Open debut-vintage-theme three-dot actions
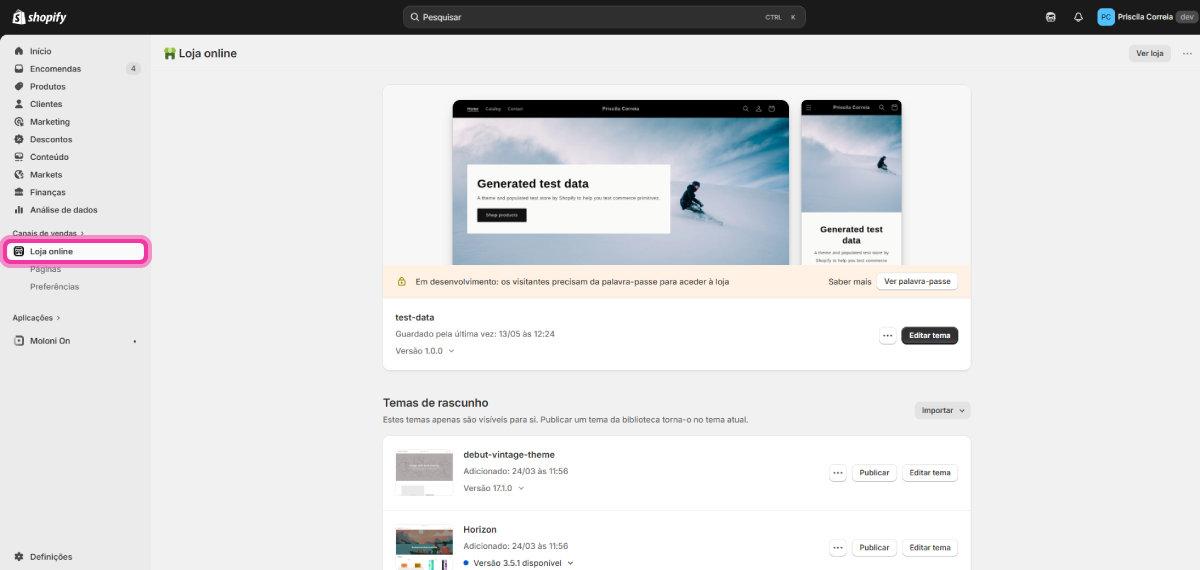Screen dimensions: 1200x570 click(x=838, y=473)
